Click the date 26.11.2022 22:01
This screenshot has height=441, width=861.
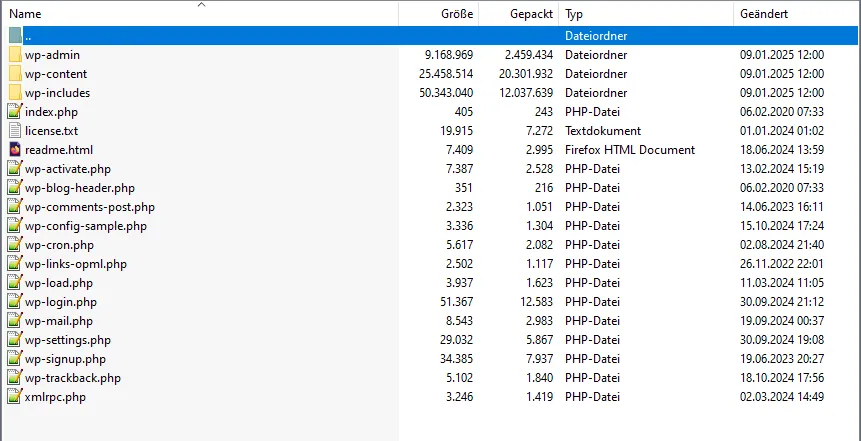[782, 264]
